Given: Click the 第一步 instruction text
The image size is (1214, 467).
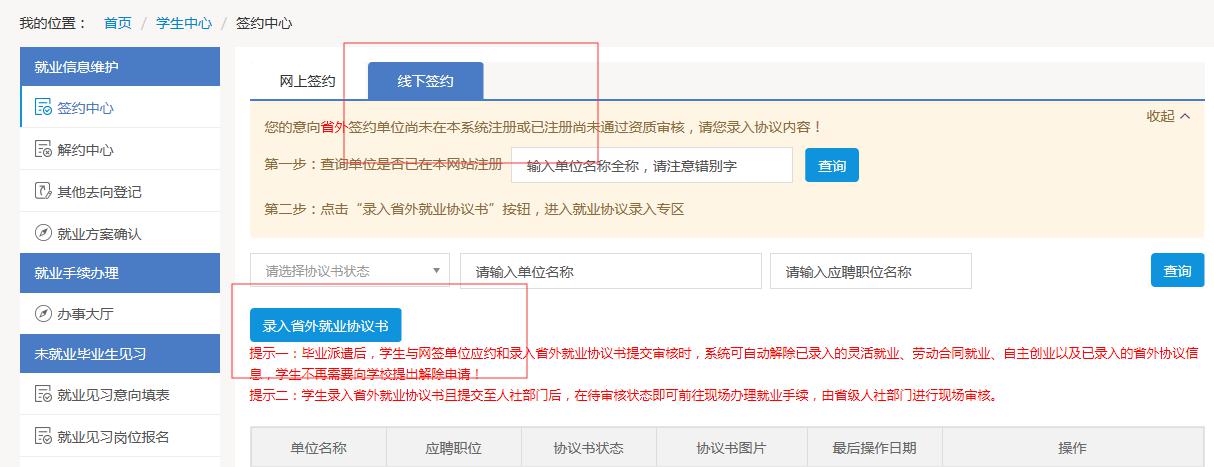Looking at the screenshot, I should pyautogui.click(x=383, y=166).
